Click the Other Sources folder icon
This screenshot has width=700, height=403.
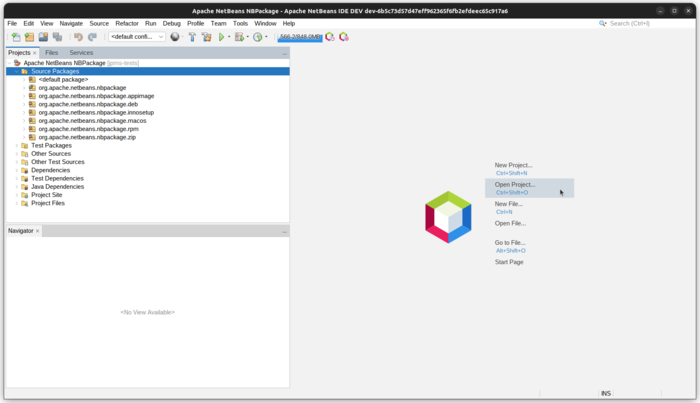pyautogui.click(x=25, y=154)
